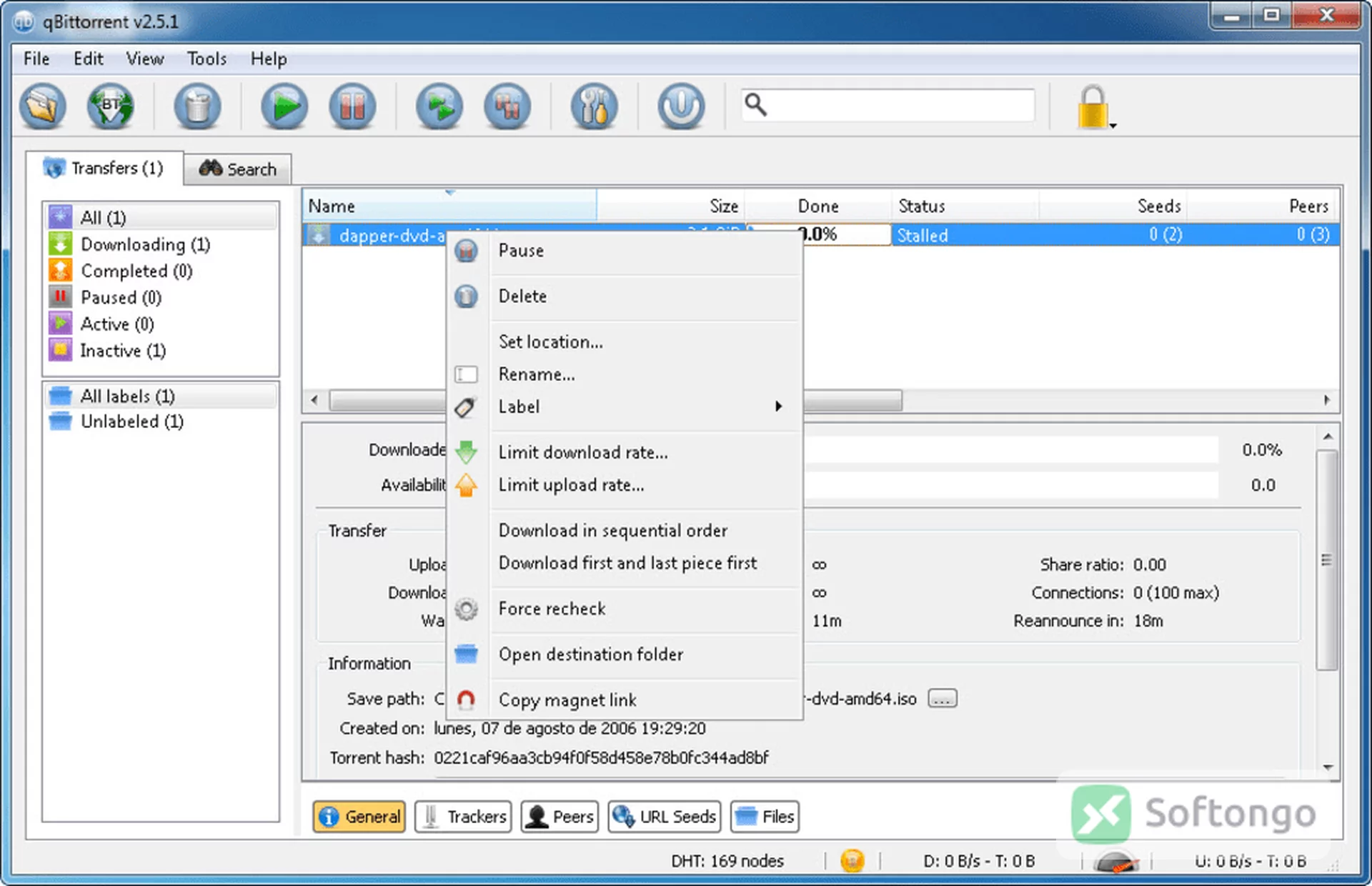Pause all torrents toolbar icon

(507, 107)
